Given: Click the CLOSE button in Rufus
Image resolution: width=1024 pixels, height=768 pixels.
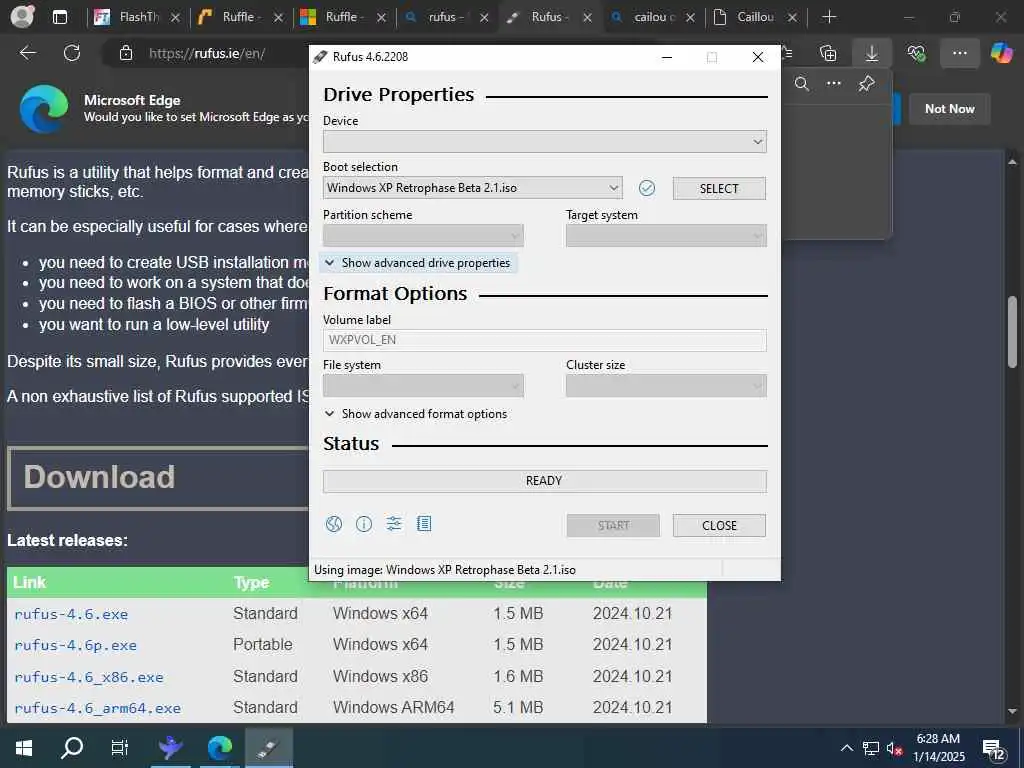Looking at the screenshot, I should pos(719,526).
